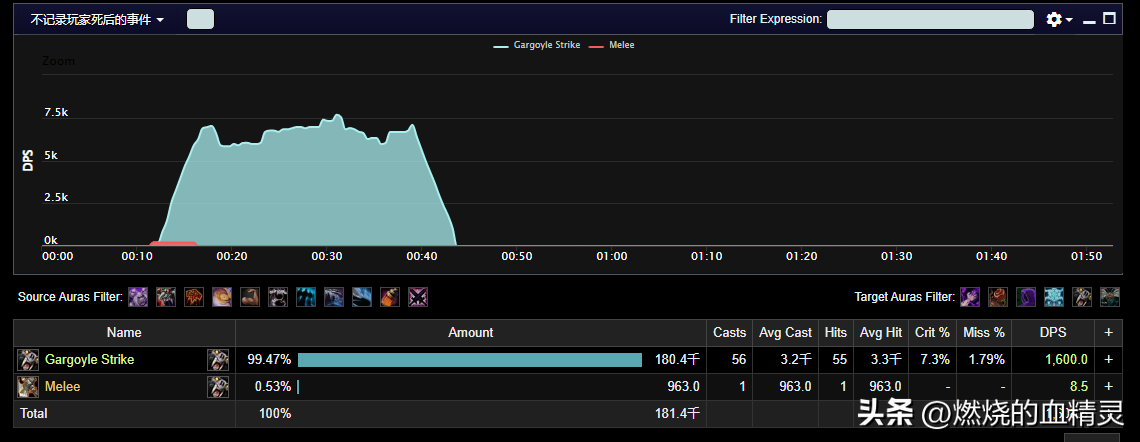Open the Gargoyle Strike ability link
Screen dimensions: 1140x442
[x=89, y=360]
